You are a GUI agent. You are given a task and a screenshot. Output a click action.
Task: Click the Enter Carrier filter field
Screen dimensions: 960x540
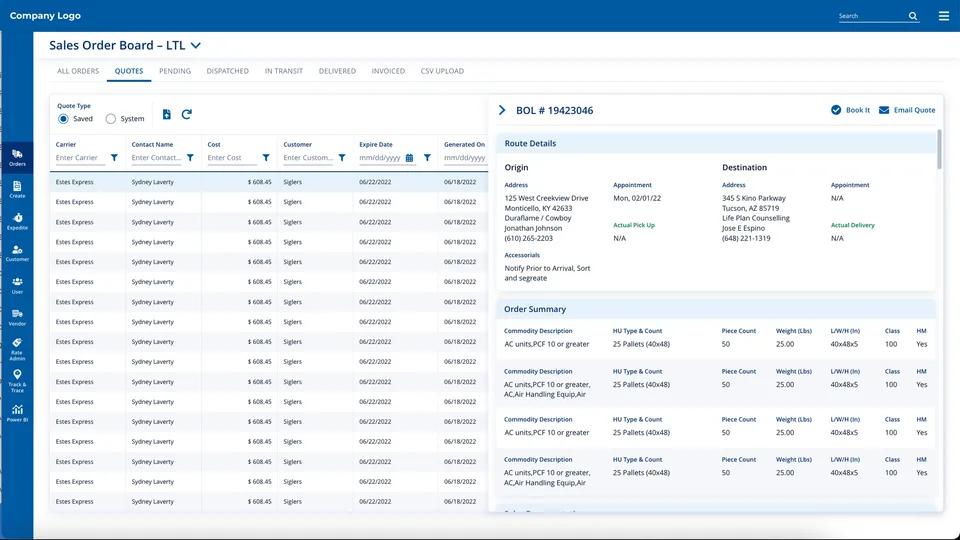81,158
